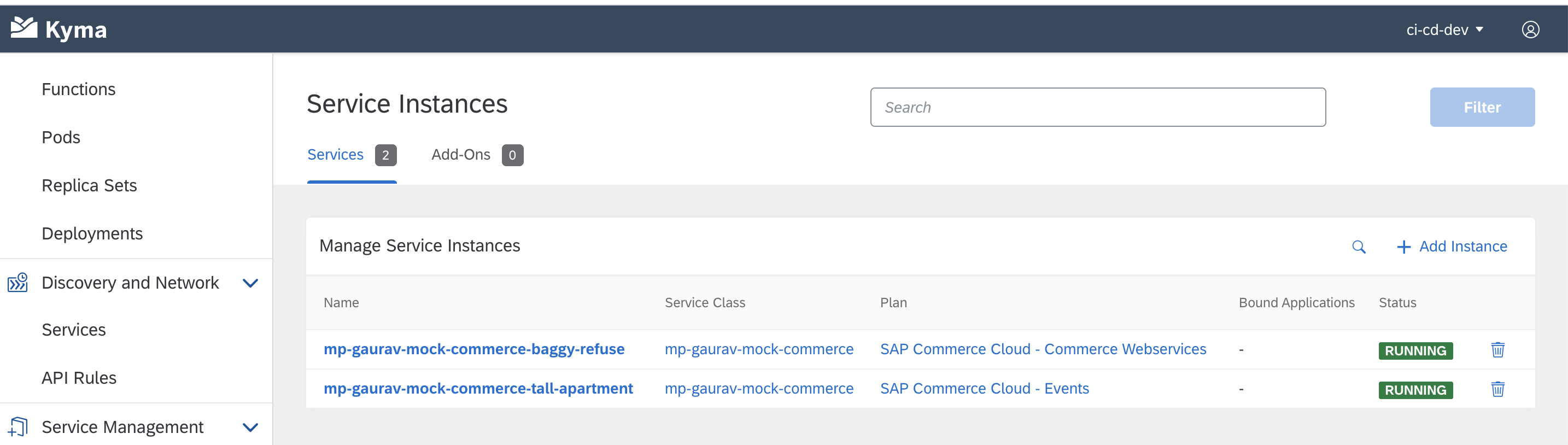Switch to the Add-Ons tab

point(461,155)
